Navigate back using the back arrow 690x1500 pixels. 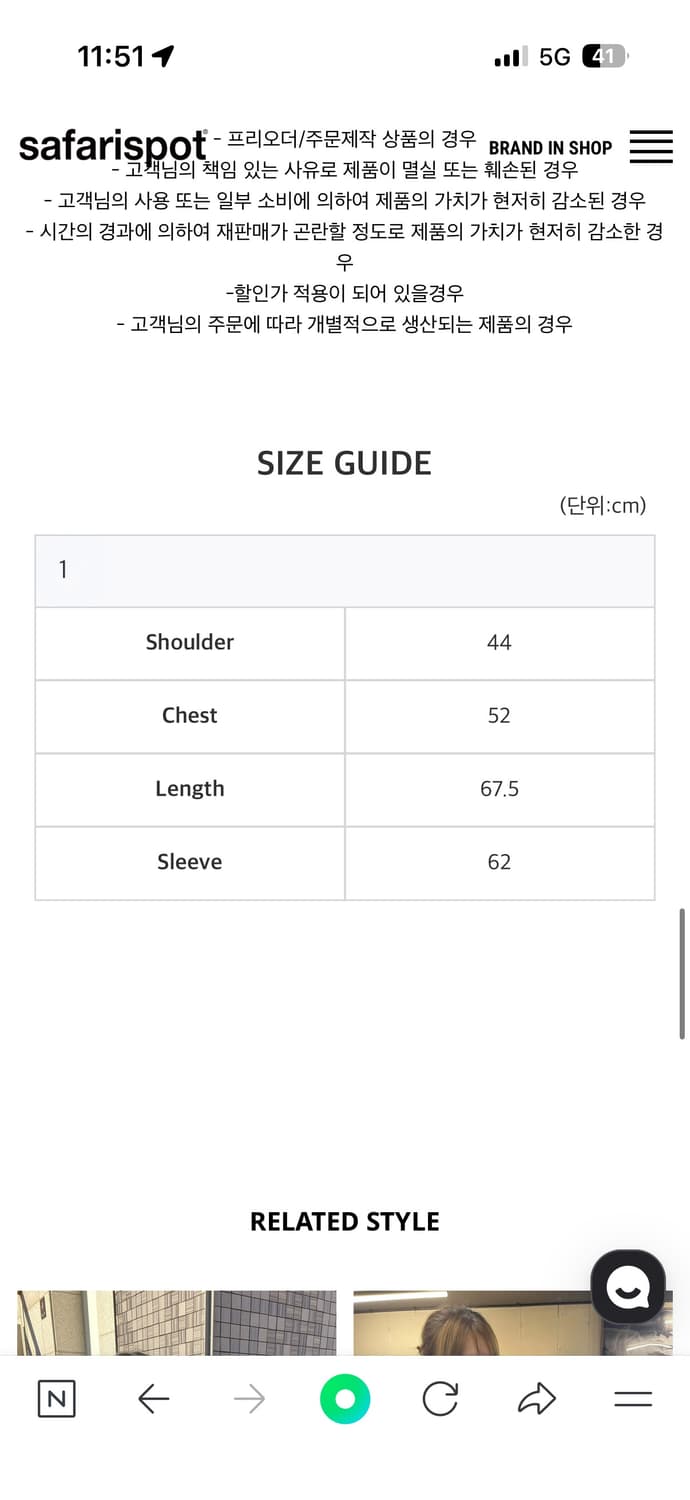click(153, 1399)
